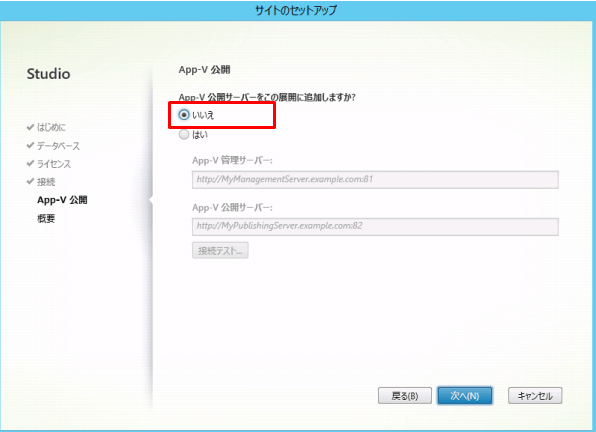Open the ライセンス step in sidebar
This screenshot has width=596, height=432.
click(x=54, y=164)
